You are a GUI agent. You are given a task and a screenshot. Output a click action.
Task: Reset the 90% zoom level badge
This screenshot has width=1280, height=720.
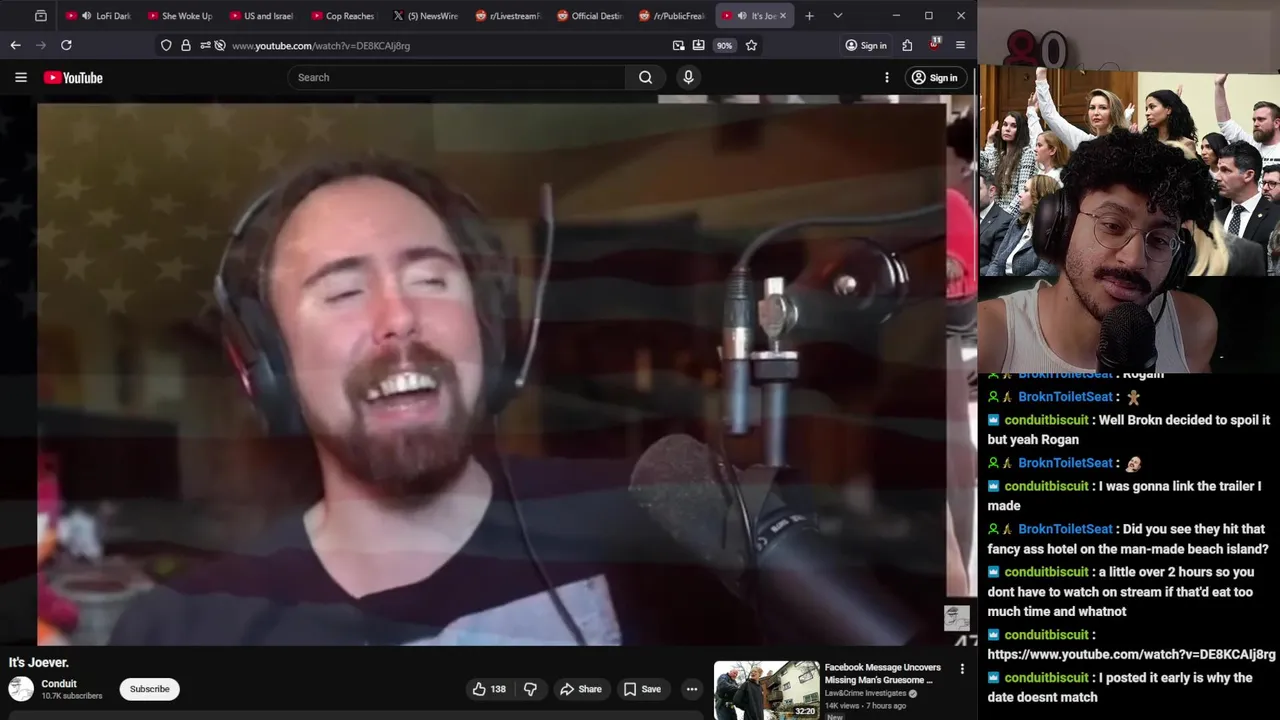[x=724, y=45]
